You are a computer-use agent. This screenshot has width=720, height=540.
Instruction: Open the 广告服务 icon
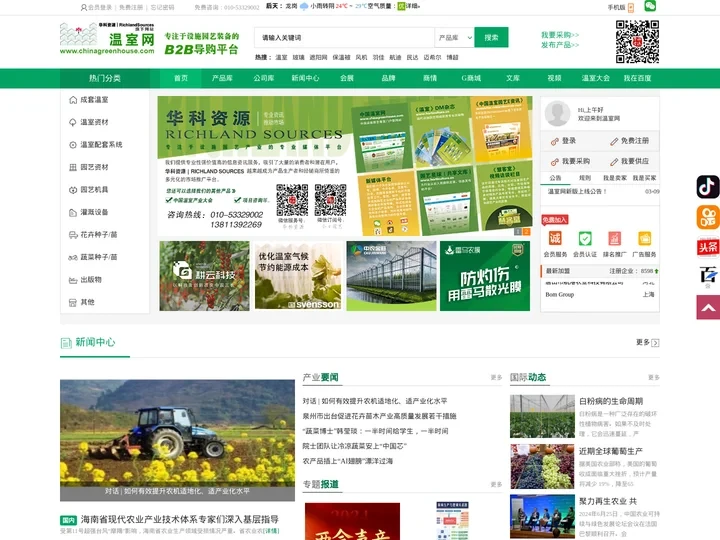tap(644, 238)
